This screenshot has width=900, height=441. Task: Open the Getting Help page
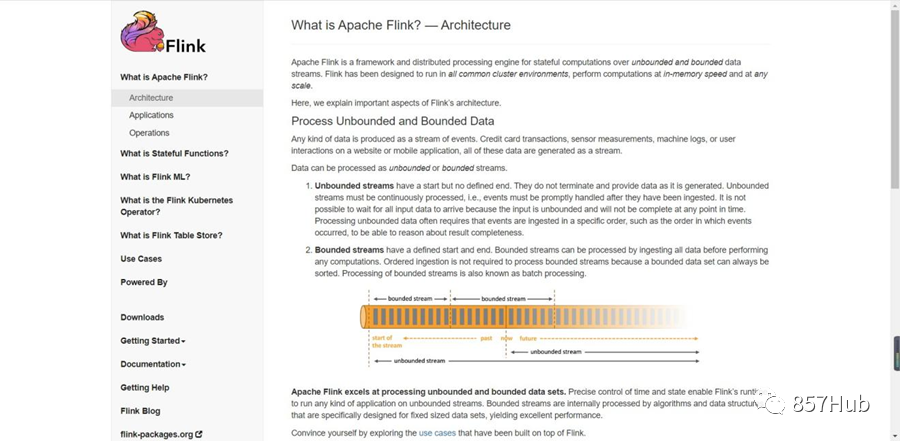click(x=145, y=388)
